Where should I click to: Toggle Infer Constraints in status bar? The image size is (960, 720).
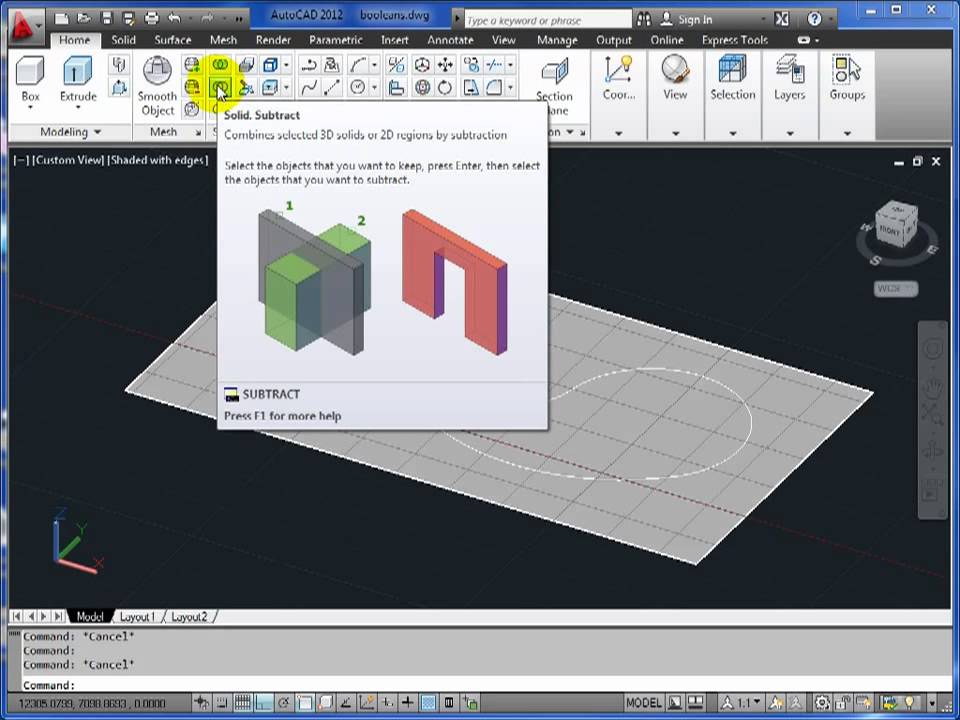pyautogui.click(x=201, y=702)
